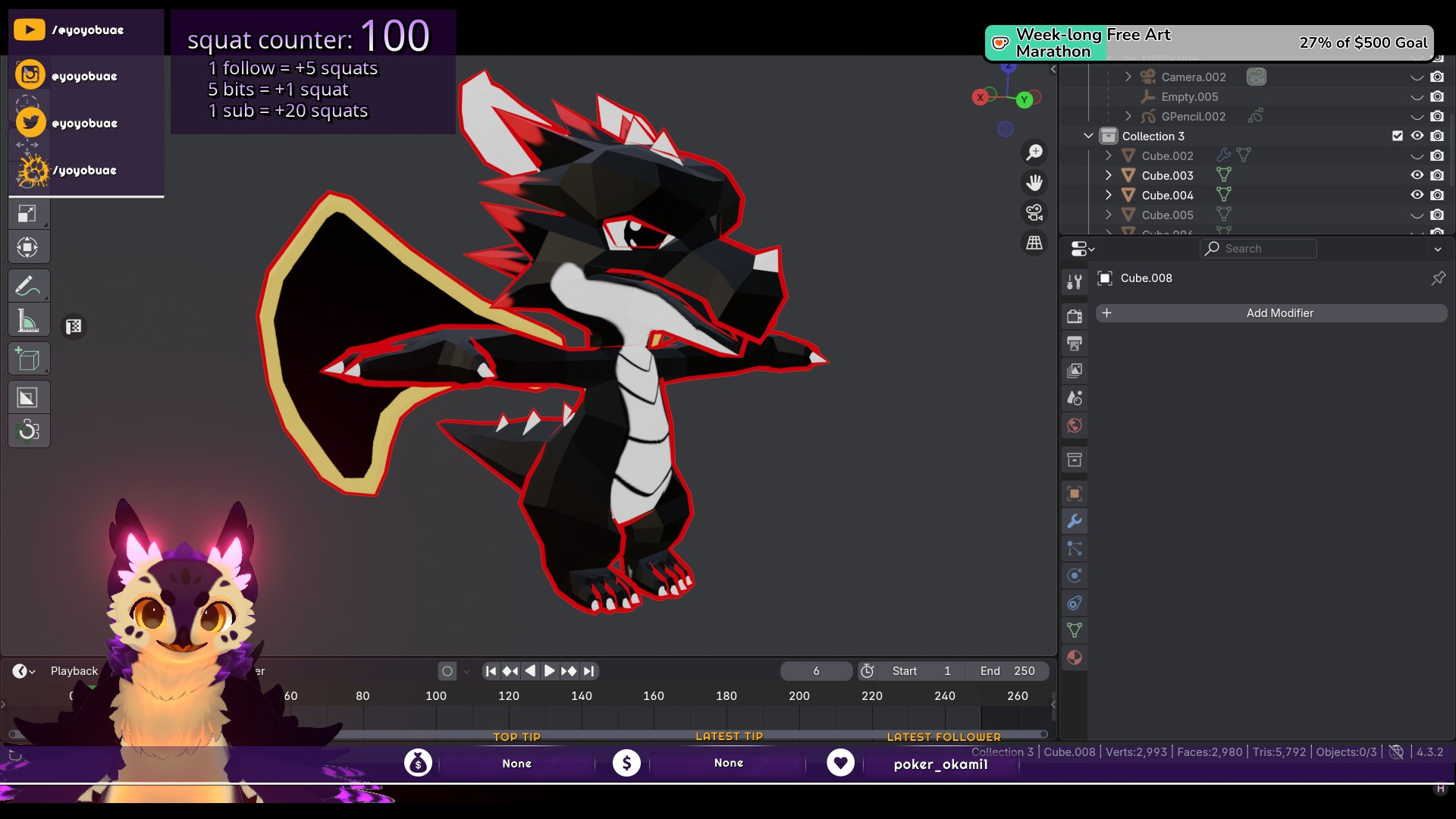Click the zoom magnifier viewport navigation icon

click(x=1034, y=152)
